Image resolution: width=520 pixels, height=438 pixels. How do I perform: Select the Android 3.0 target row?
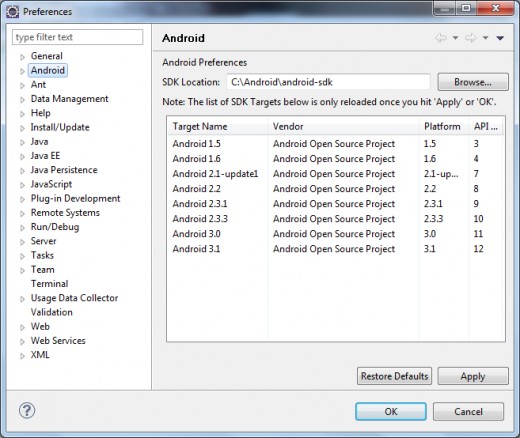point(336,234)
